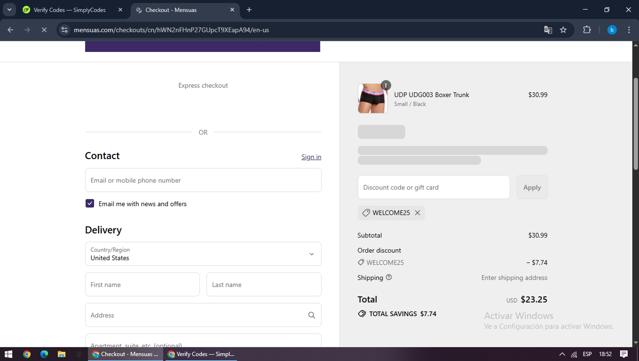639x361 pixels.
Task: Open a new browser tab
Action: click(x=249, y=10)
